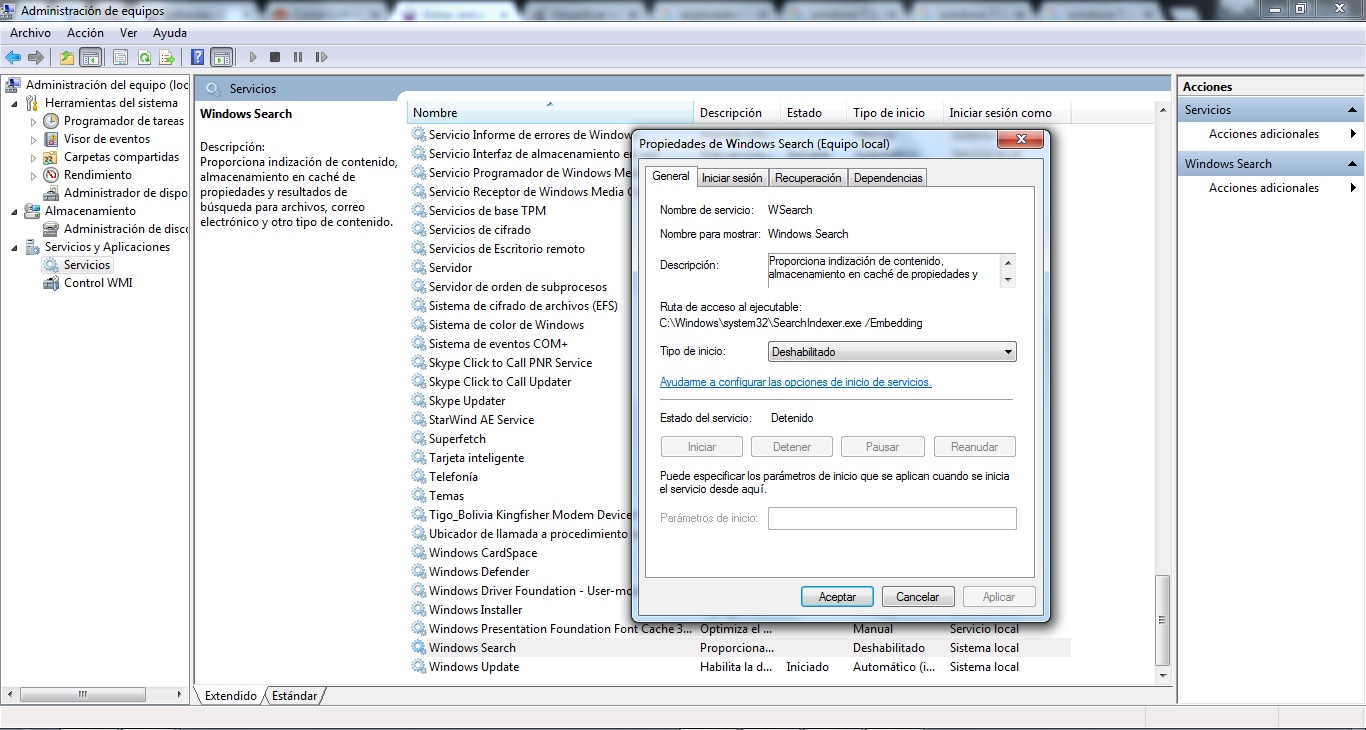
Task: Click the Up one level folder icon
Action: click(x=67, y=57)
